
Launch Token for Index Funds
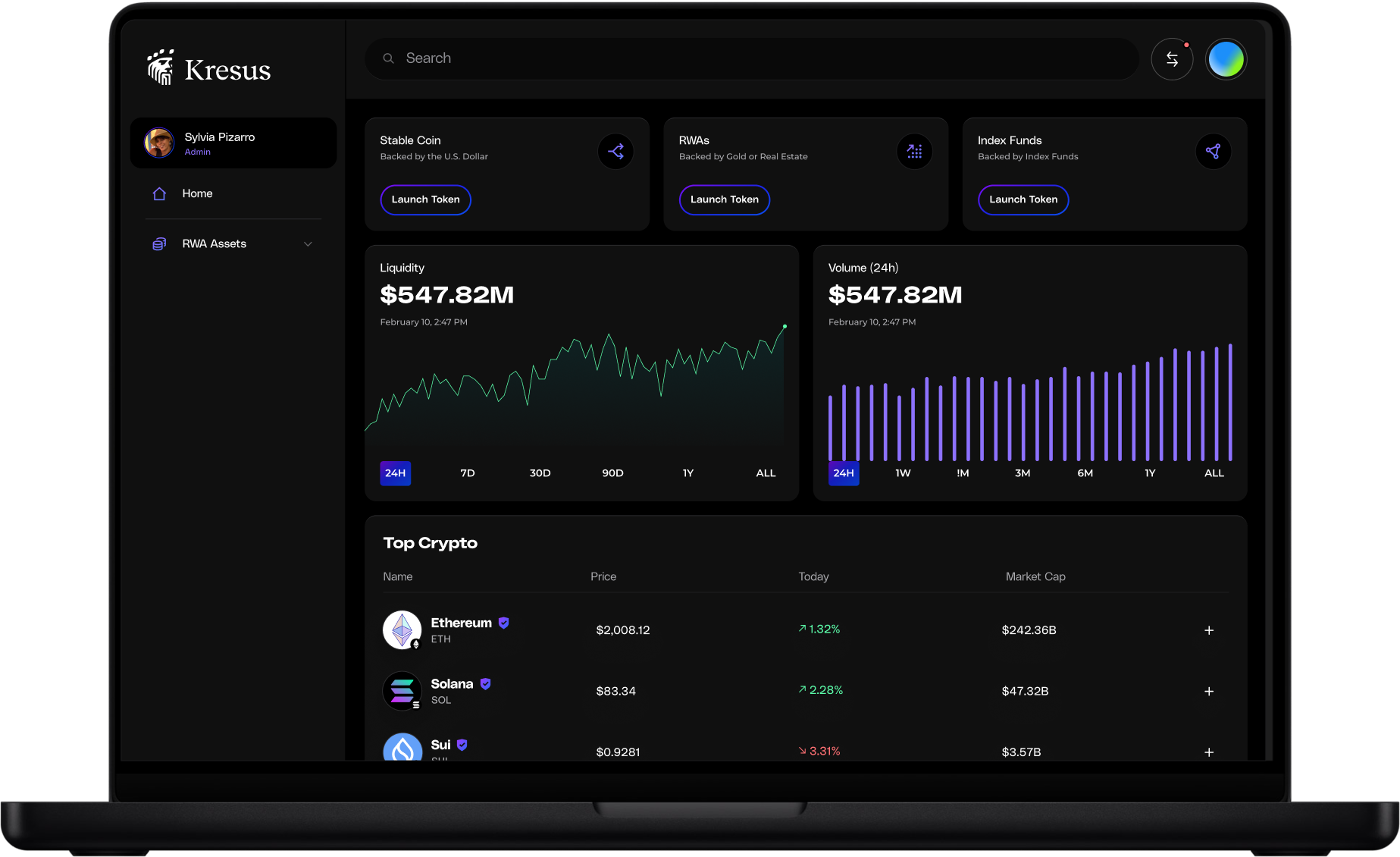pyautogui.click(x=1023, y=199)
